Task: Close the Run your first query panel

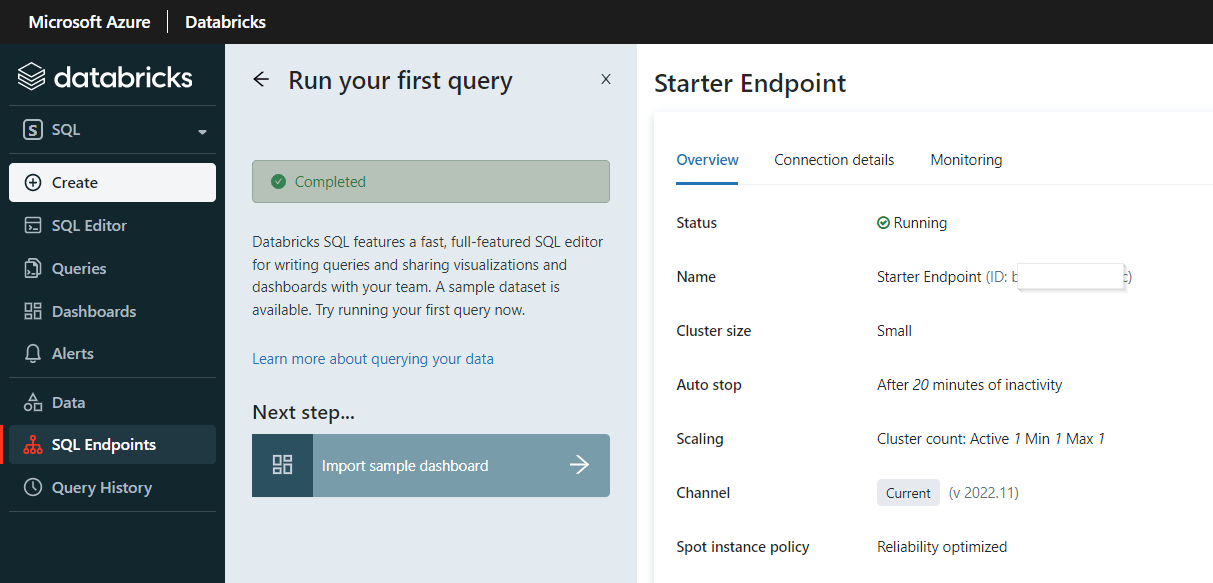Action: pos(605,78)
